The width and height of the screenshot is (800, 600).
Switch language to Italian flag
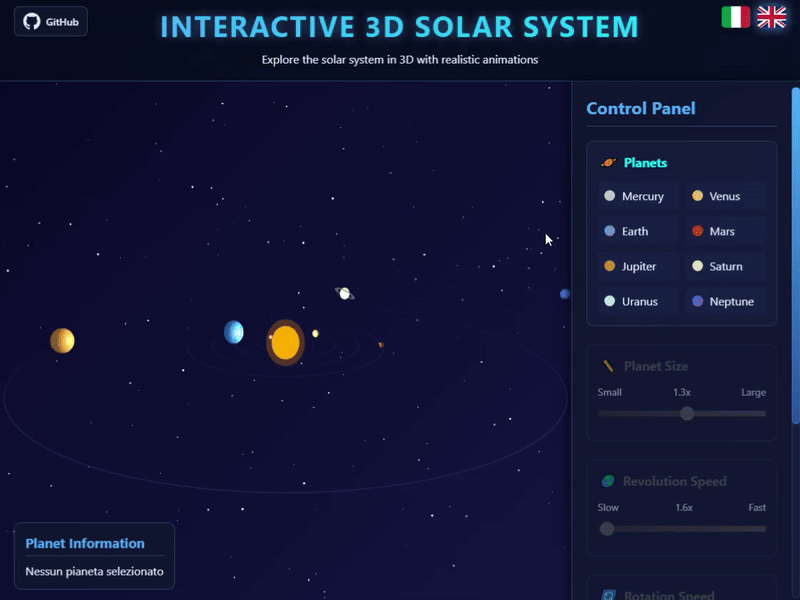pos(735,17)
